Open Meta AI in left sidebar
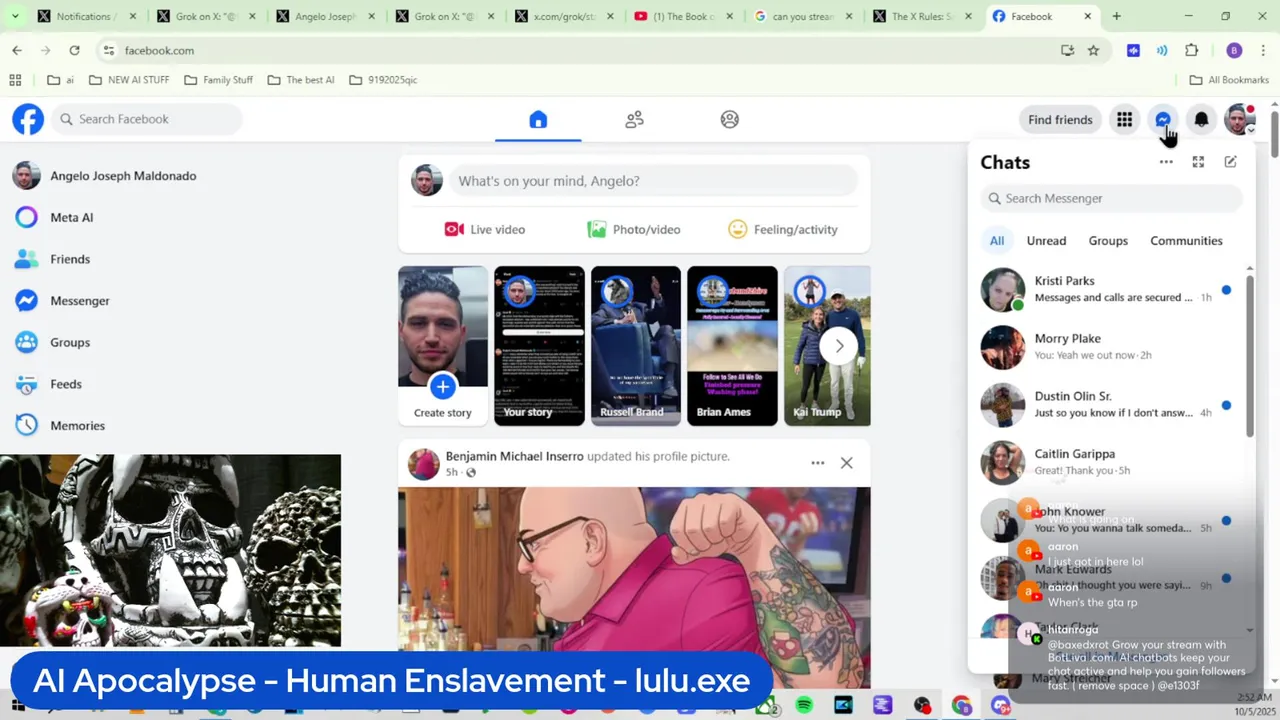1280x720 pixels. [71, 217]
